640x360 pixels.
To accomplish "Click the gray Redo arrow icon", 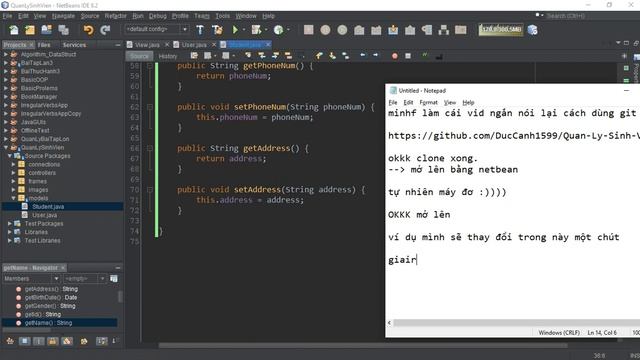I will pos(105,30).
